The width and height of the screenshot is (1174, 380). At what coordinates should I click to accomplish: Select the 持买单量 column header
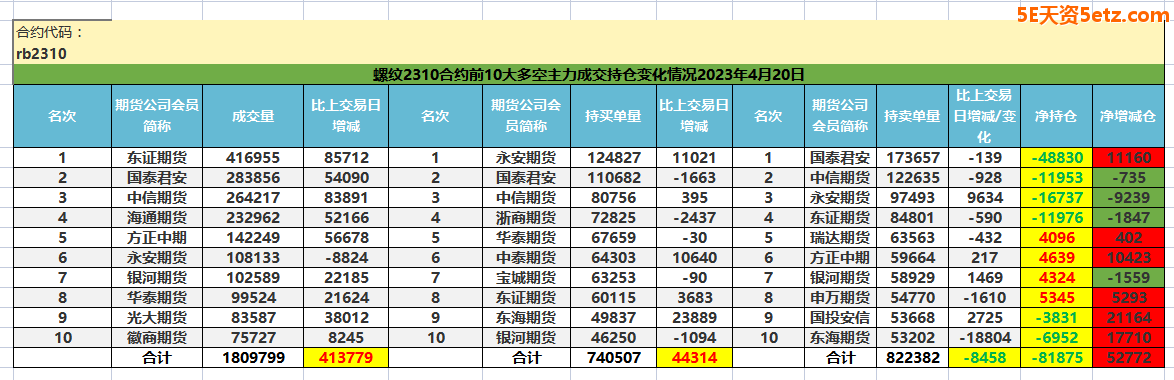pyautogui.click(x=613, y=116)
